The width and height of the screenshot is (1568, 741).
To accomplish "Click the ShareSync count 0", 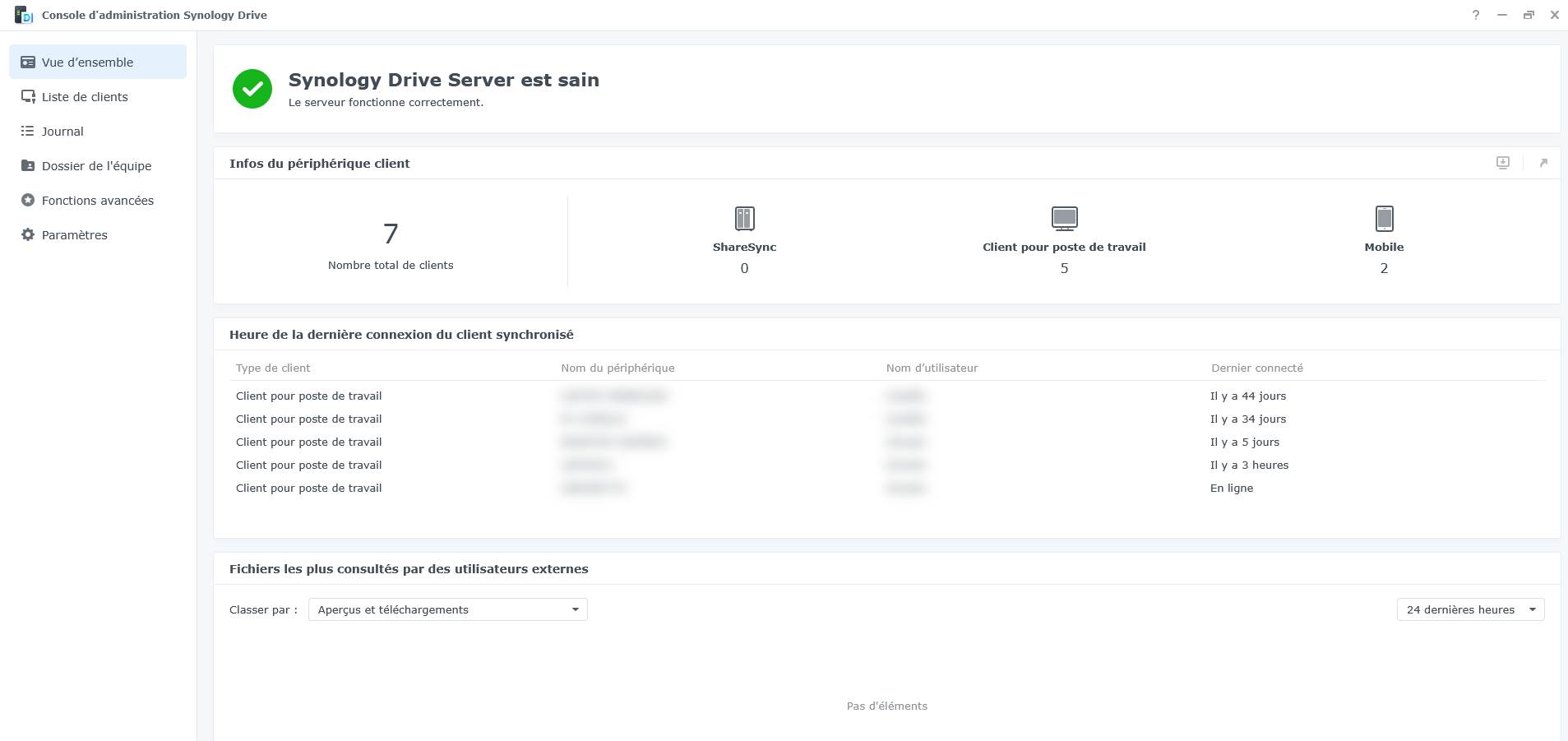I will tap(744, 268).
